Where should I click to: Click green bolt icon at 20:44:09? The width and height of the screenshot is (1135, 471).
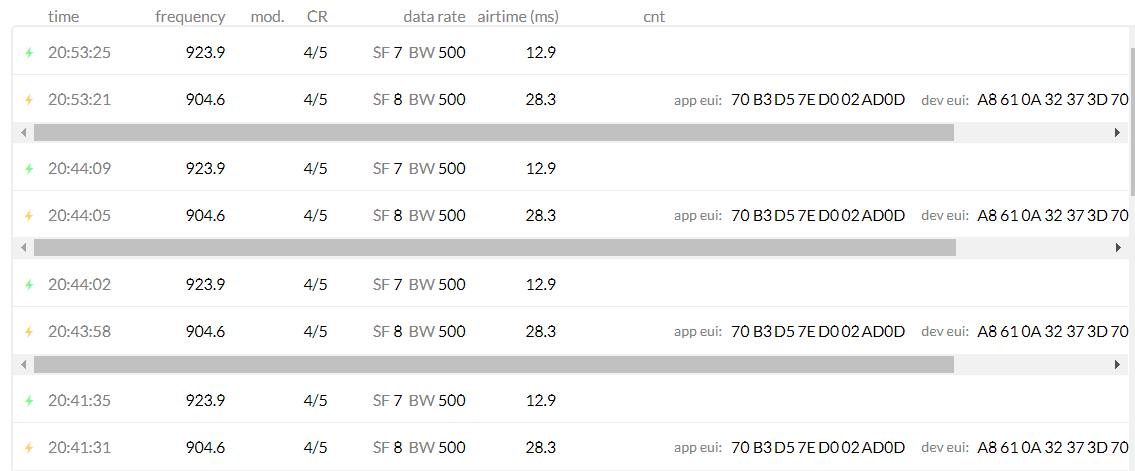(29, 169)
